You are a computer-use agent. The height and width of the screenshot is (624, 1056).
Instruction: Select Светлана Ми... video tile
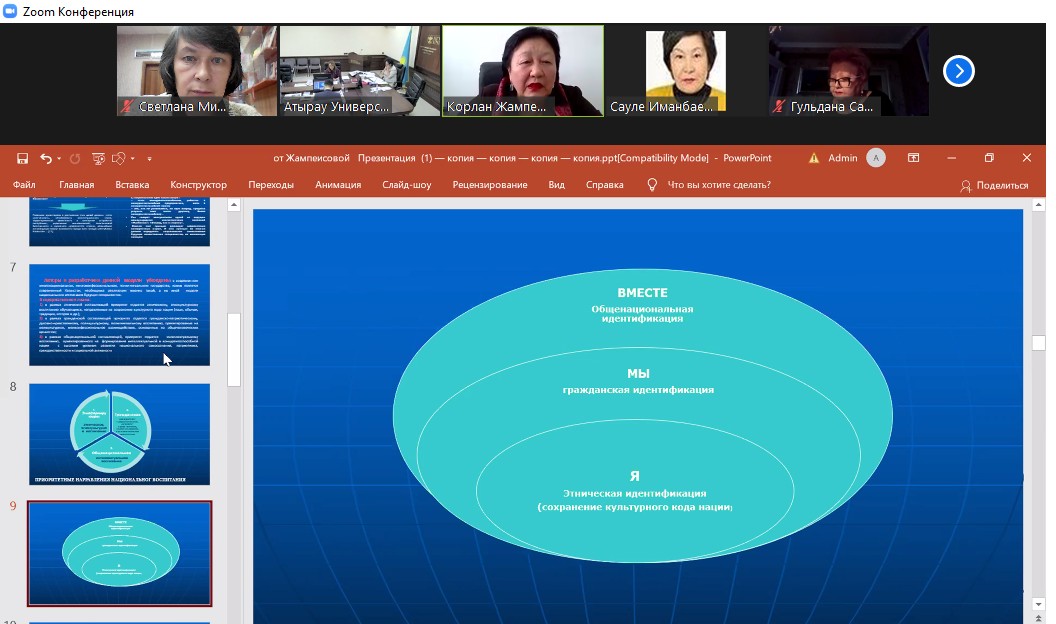click(197, 71)
